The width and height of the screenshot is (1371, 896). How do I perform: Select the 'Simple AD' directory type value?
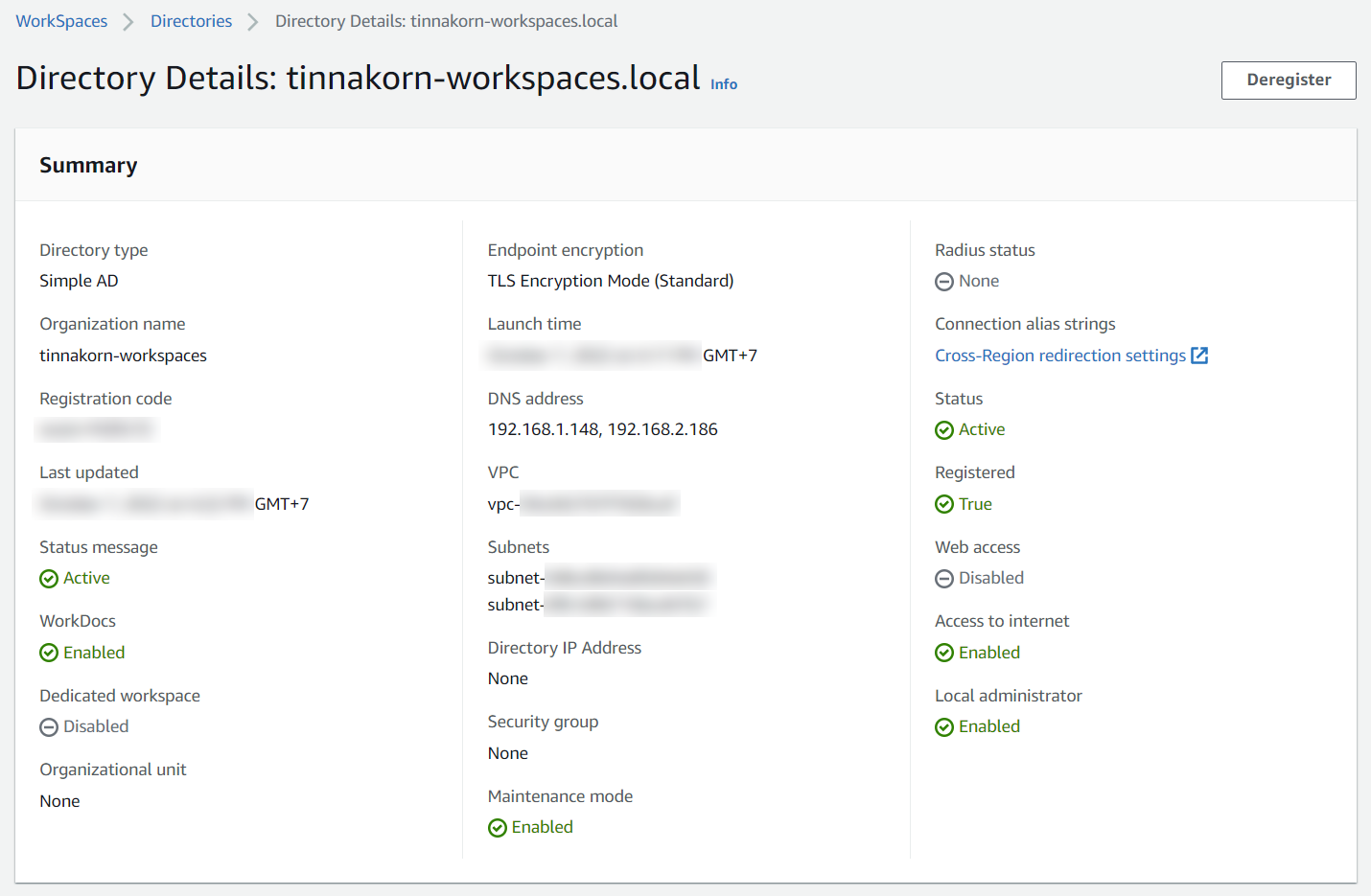pyautogui.click(x=79, y=281)
